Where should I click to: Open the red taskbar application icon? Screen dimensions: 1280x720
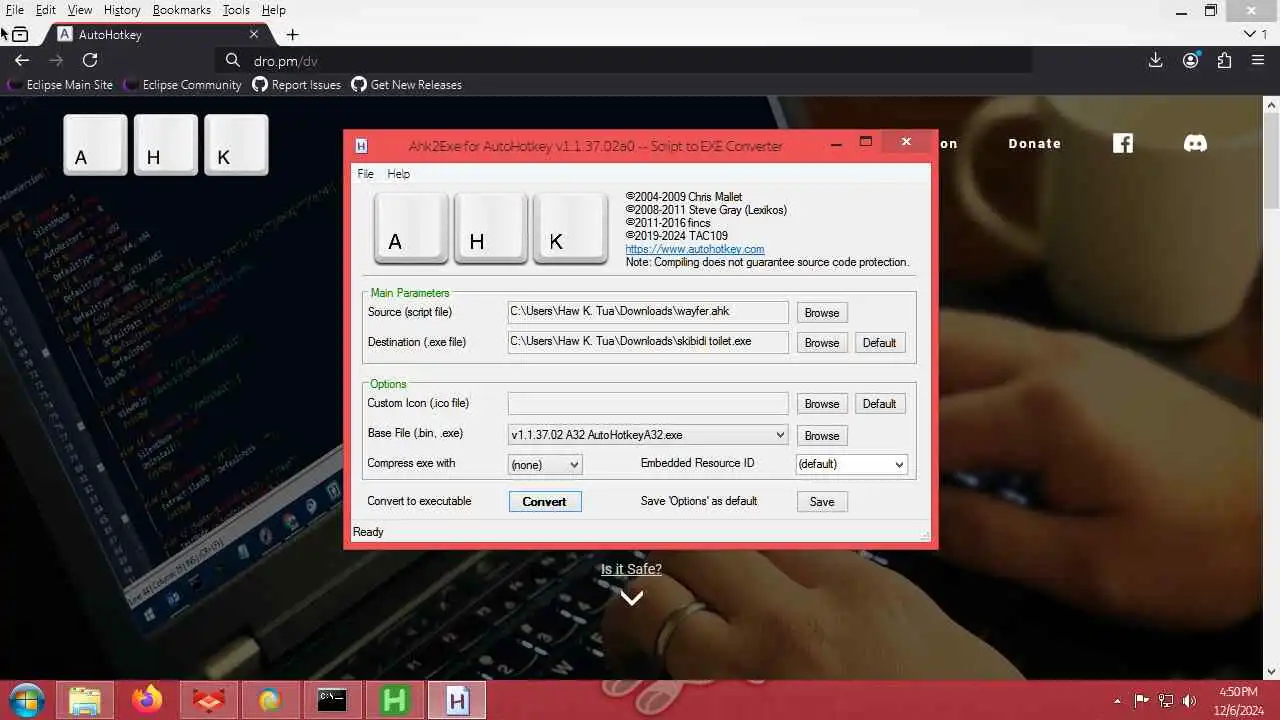point(209,700)
